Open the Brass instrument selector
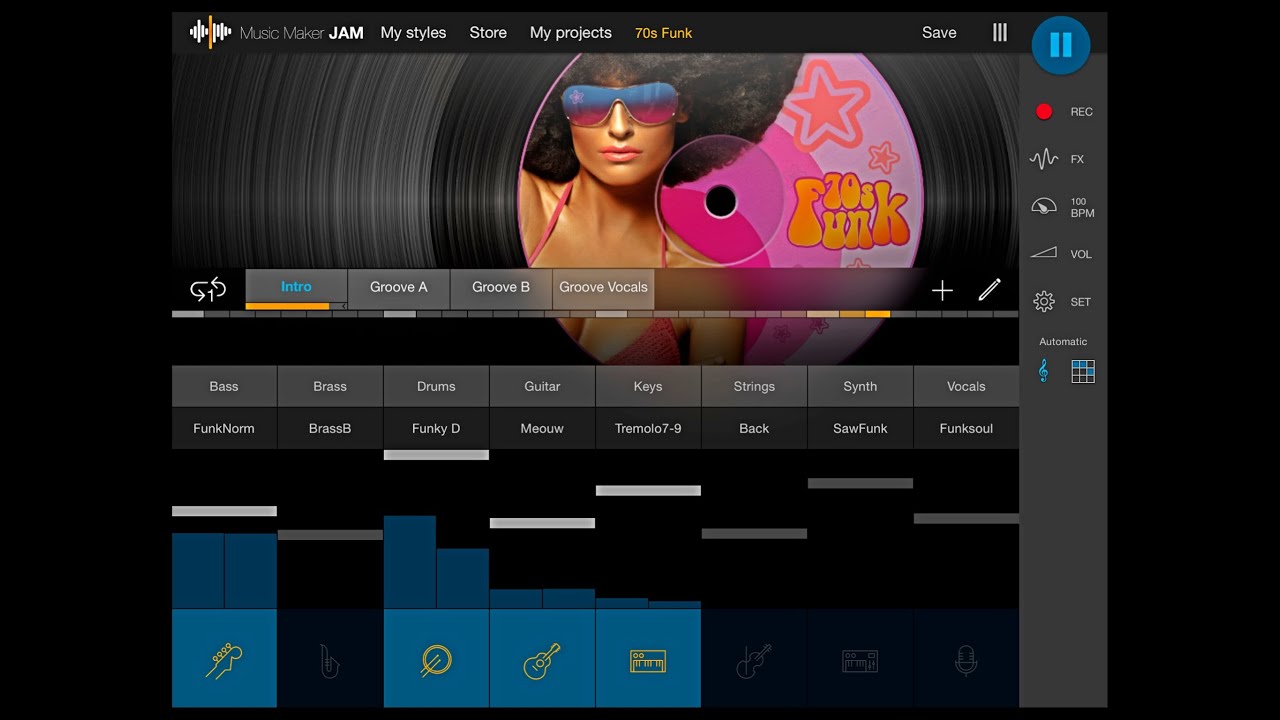Screen dimensions: 1280x720 (330, 386)
